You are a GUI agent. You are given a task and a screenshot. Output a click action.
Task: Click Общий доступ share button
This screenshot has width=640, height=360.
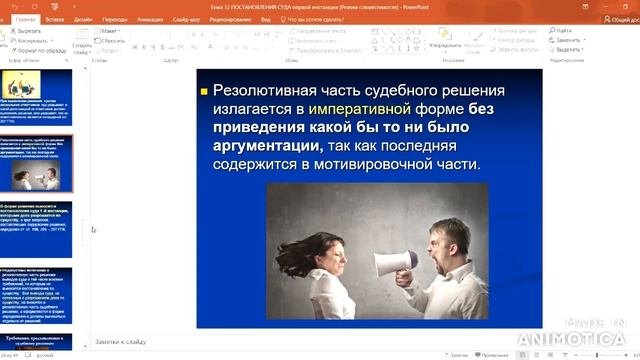[622, 19]
